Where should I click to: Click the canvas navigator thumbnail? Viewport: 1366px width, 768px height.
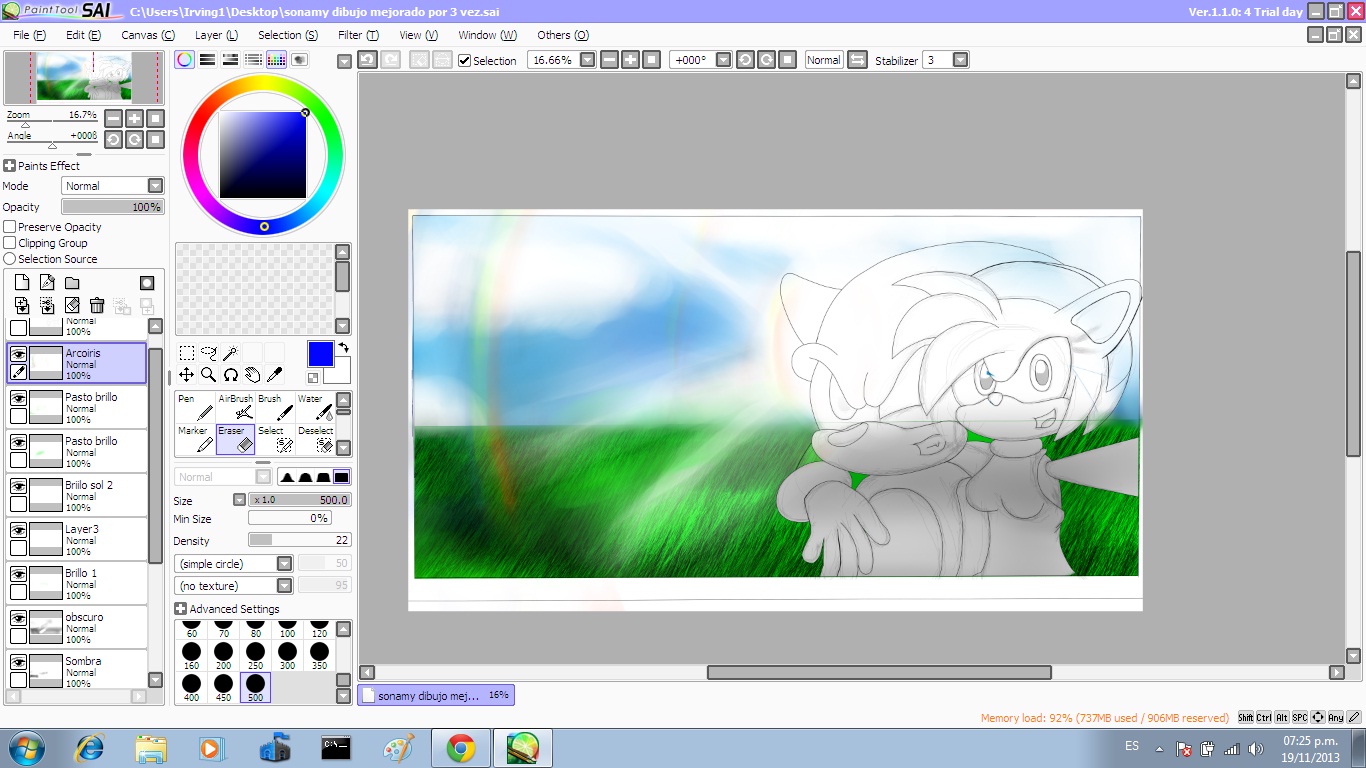click(83, 77)
